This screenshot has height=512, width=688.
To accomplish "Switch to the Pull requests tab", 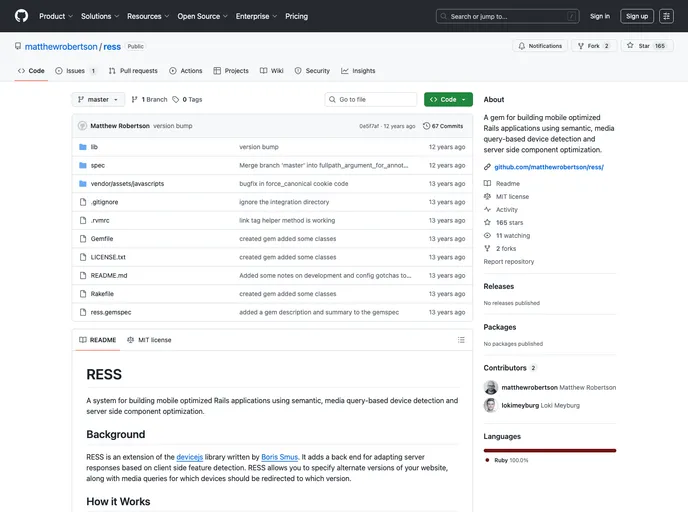I will click(x=133, y=71).
